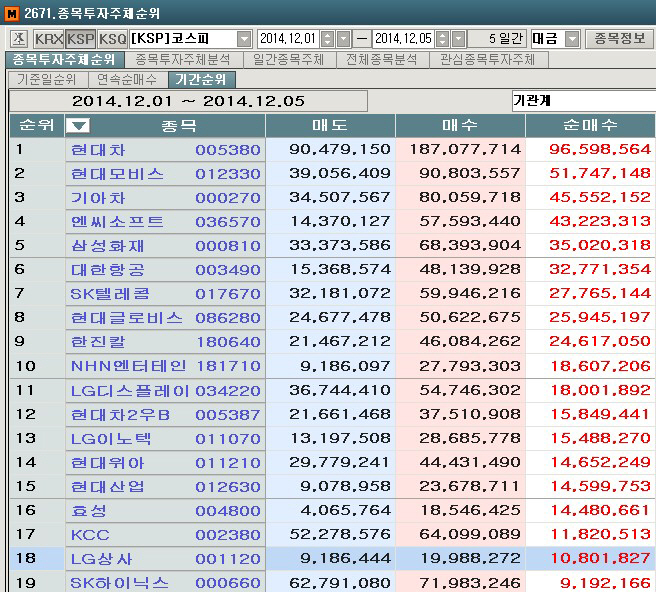The height and width of the screenshot is (592, 656).
Task: Adjust the end date stepper arrows
Action: point(442,39)
